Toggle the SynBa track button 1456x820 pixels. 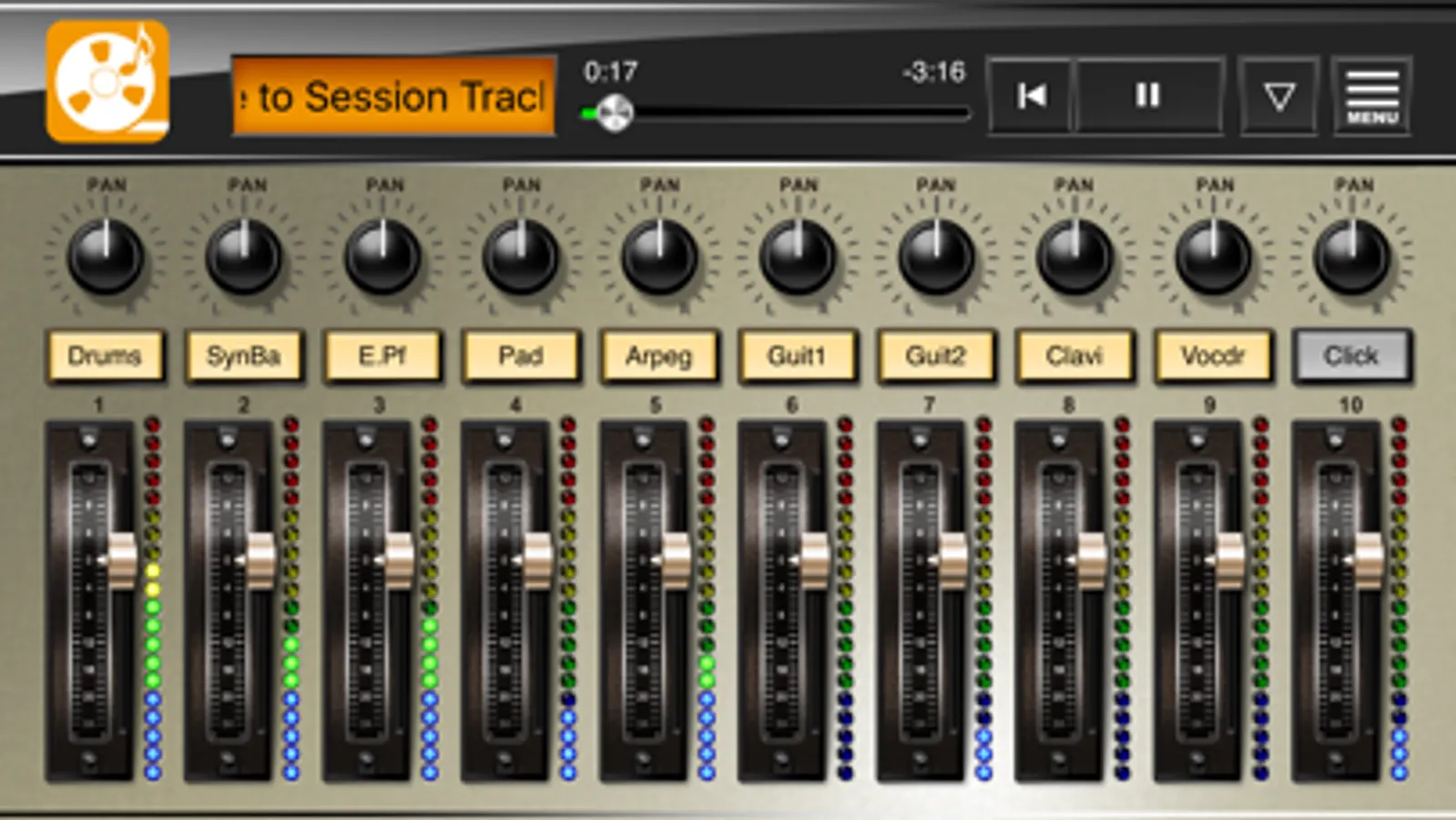(x=243, y=355)
